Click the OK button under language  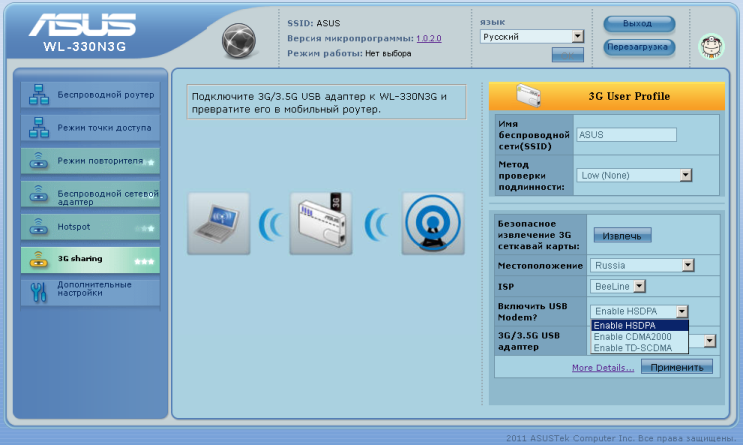pos(568,55)
